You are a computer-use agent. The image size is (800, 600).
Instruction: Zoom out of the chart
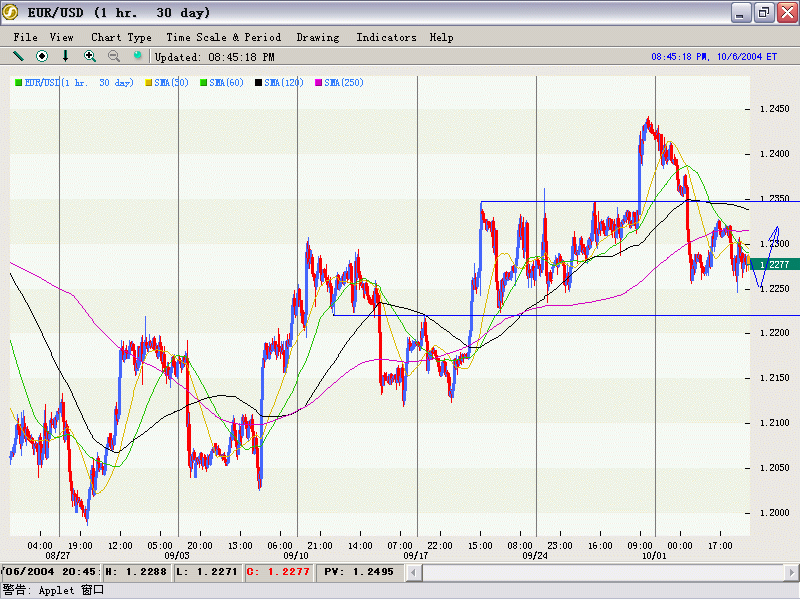[x=114, y=57]
